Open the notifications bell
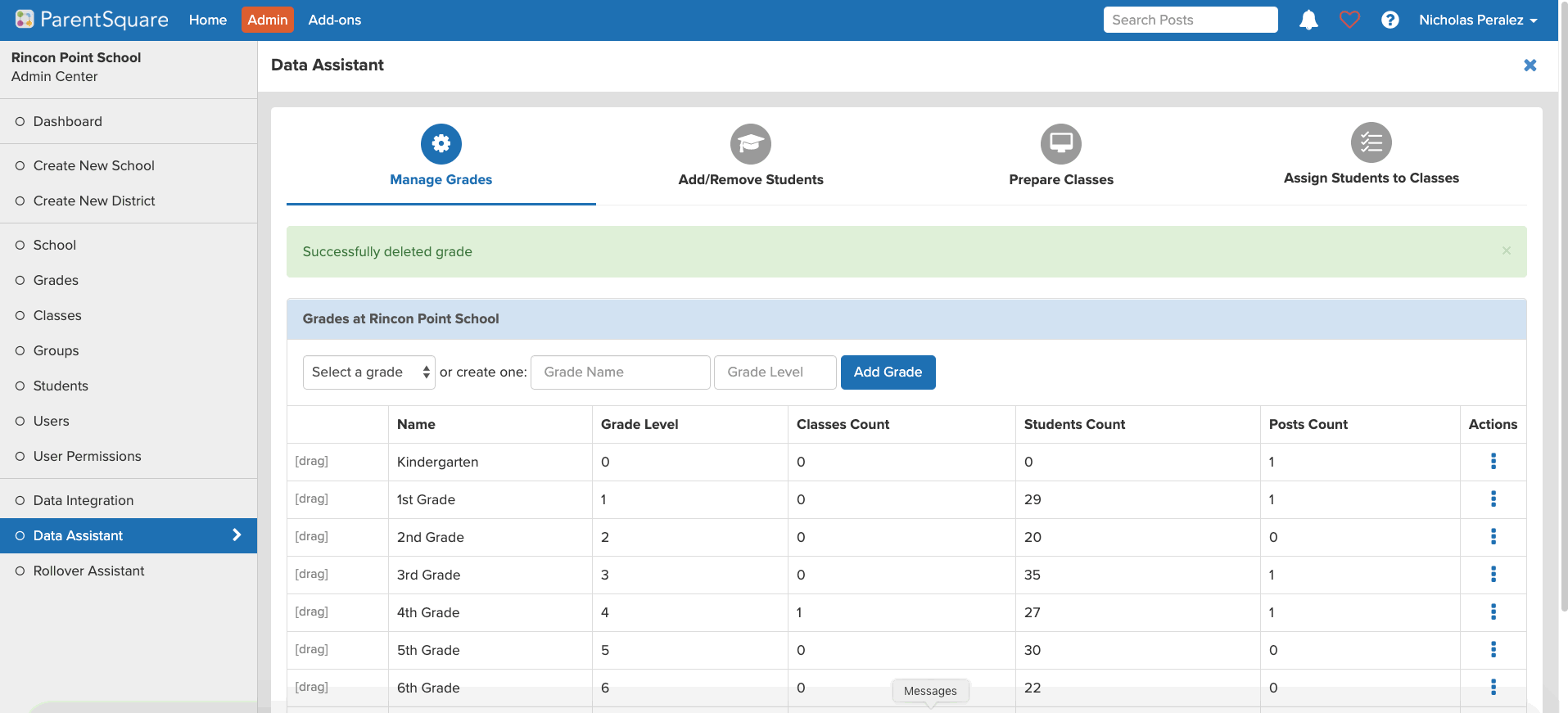The width and height of the screenshot is (1568, 713). 1308,20
